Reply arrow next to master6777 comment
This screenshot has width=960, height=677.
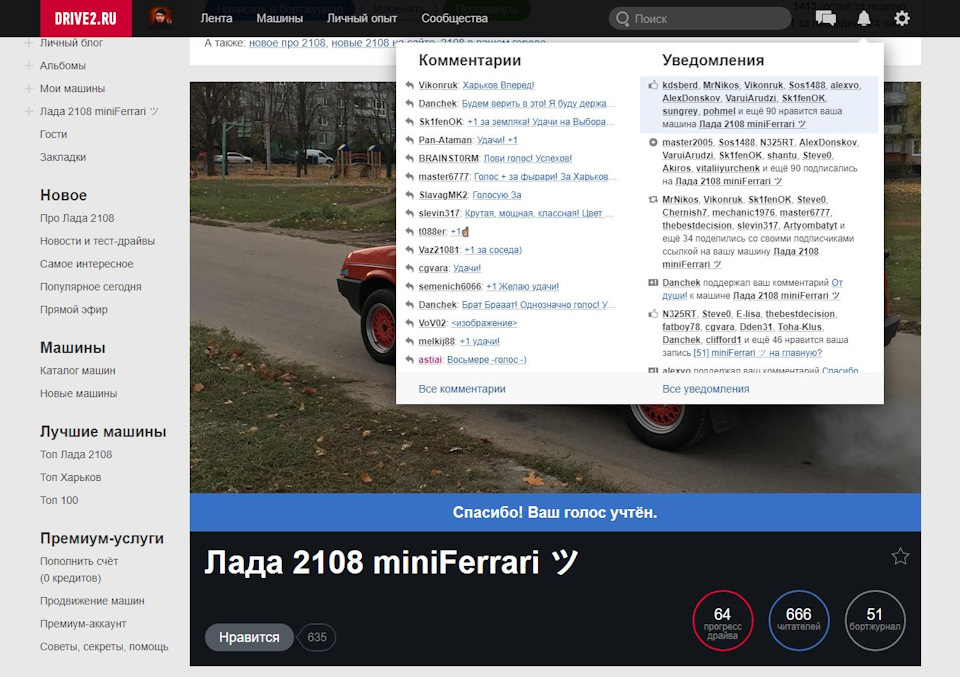410,177
